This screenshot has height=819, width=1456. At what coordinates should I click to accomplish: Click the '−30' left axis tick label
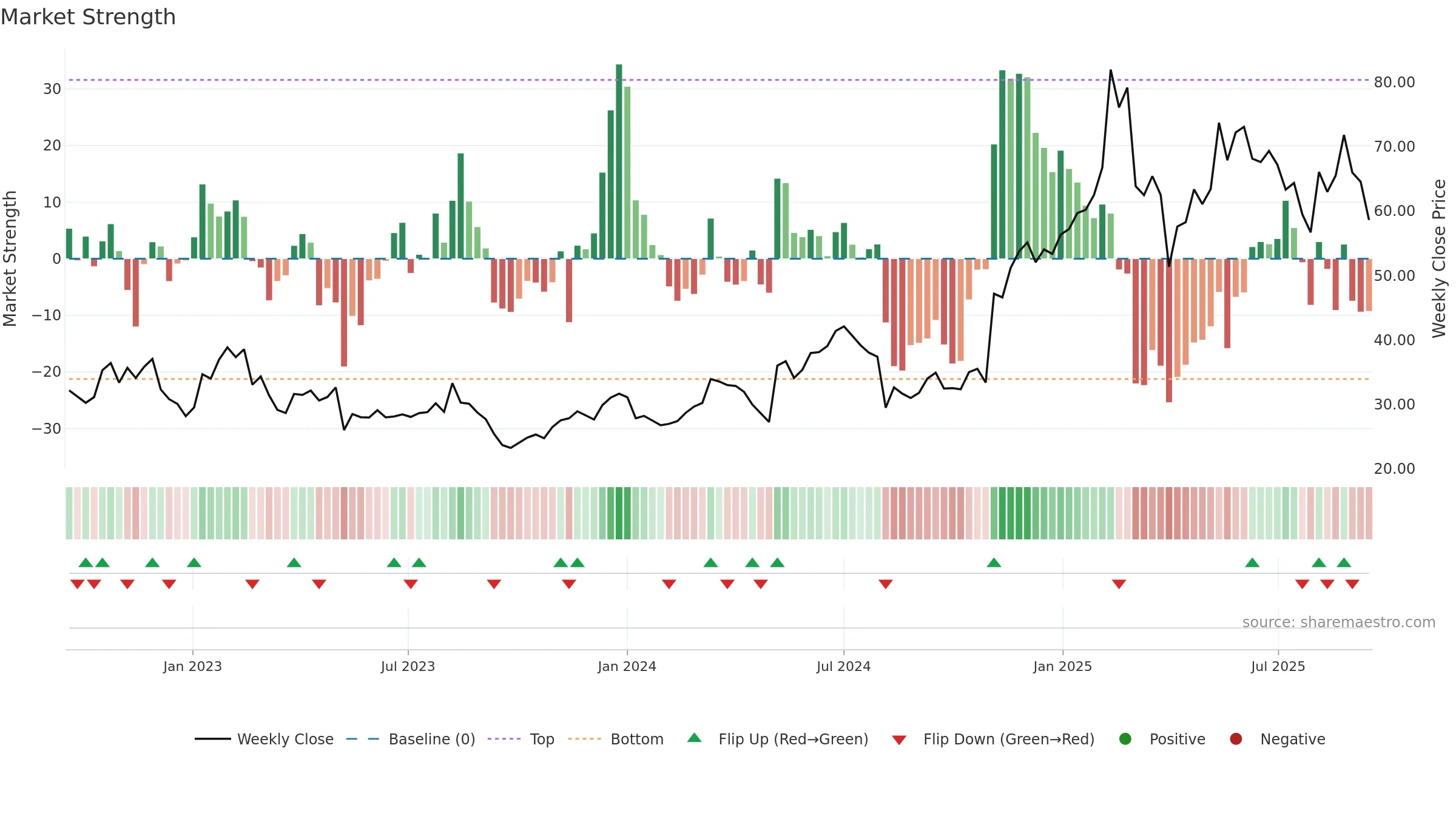pos(47,429)
